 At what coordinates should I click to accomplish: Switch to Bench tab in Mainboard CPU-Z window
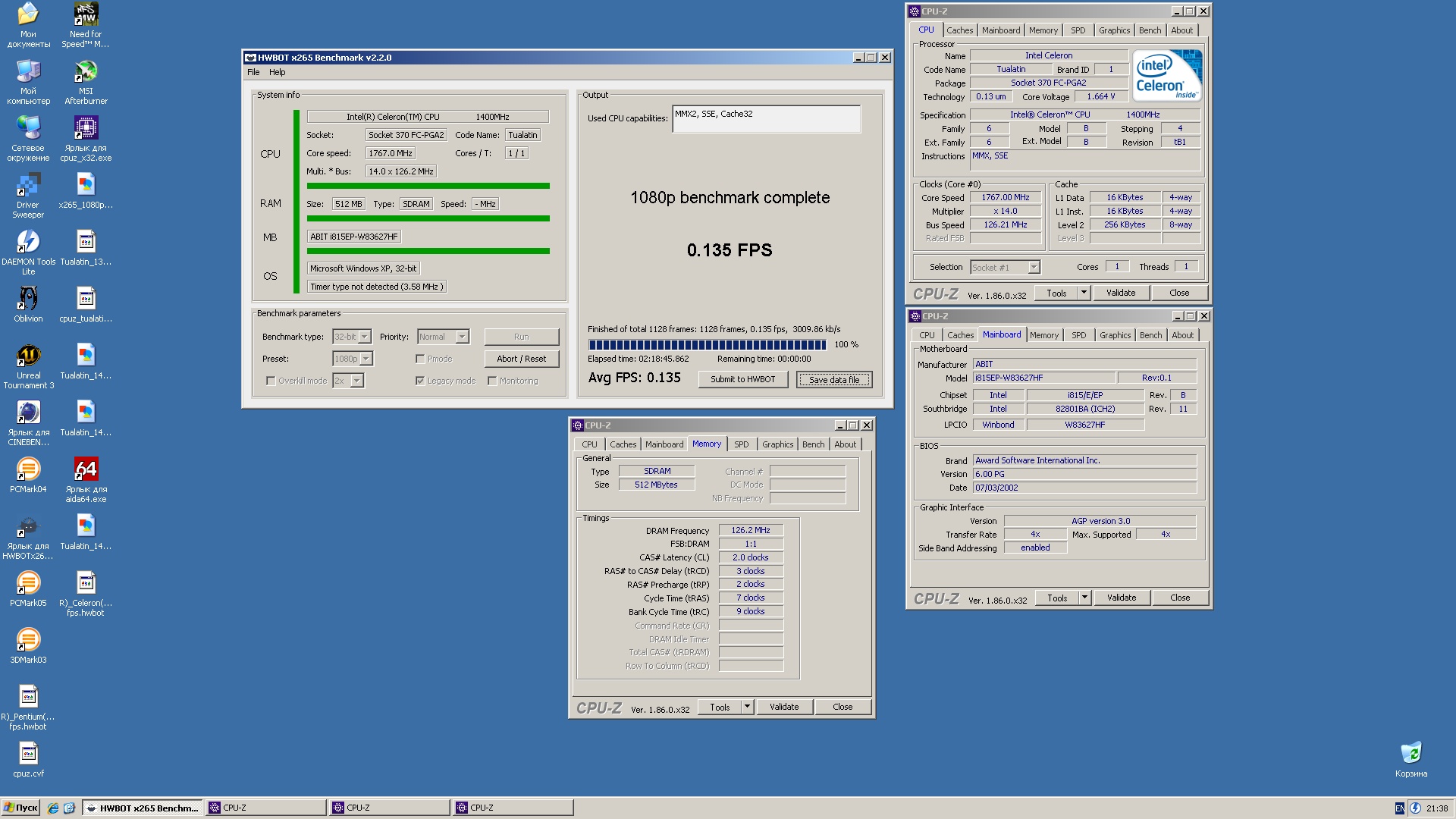click(1150, 335)
